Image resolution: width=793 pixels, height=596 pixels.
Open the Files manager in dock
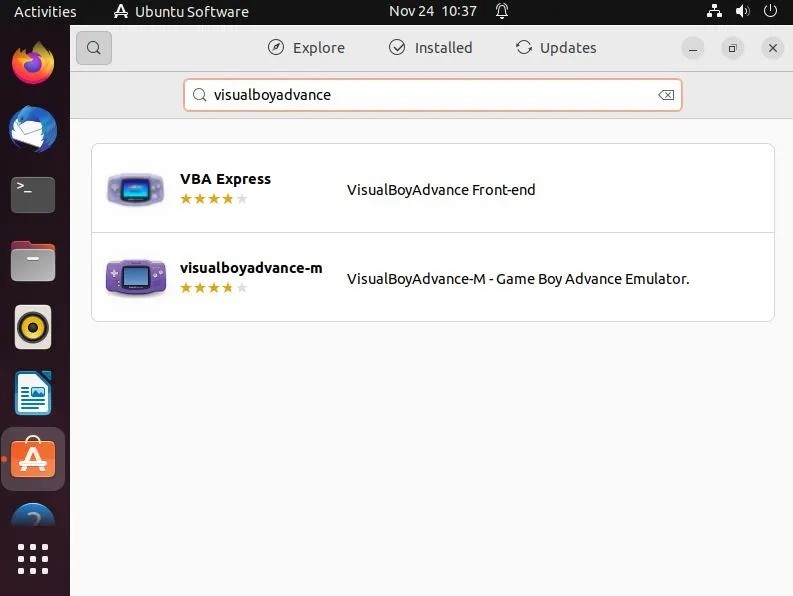point(33,261)
